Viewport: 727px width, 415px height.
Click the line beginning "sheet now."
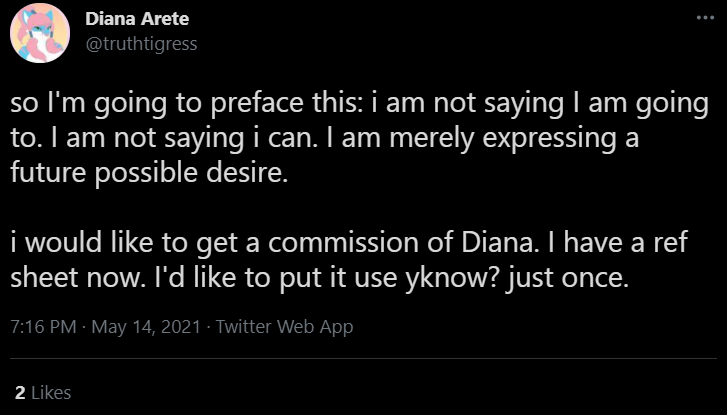coord(319,279)
